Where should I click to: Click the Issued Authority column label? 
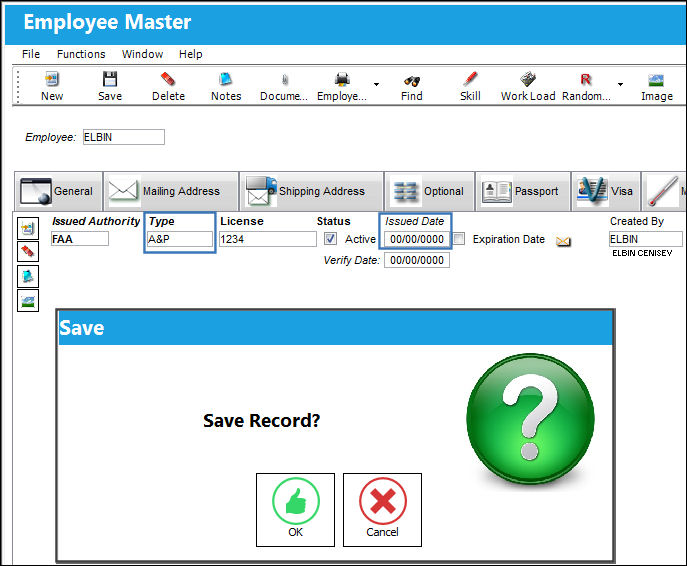click(96, 221)
